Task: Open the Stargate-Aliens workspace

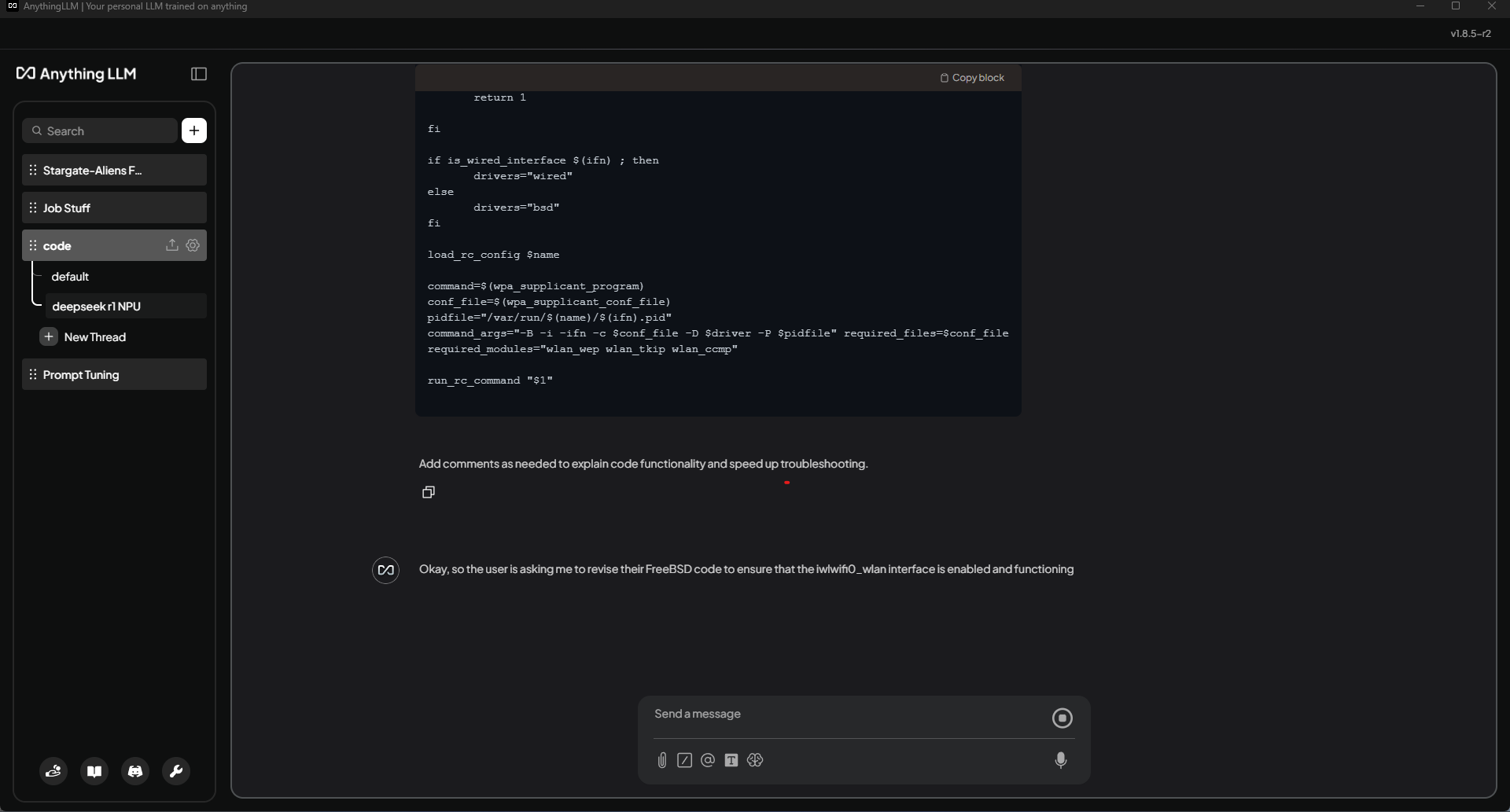Action: click(114, 170)
